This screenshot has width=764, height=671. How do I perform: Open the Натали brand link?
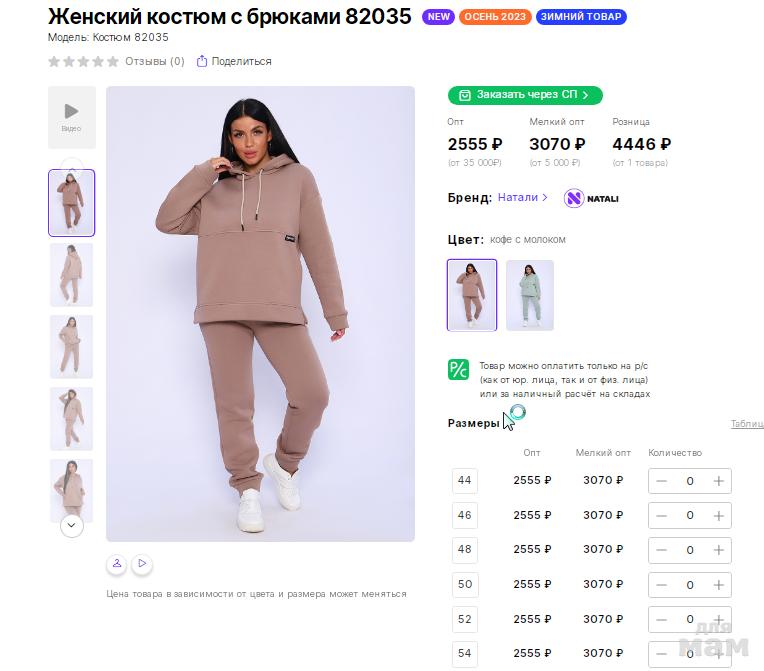point(523,197)
